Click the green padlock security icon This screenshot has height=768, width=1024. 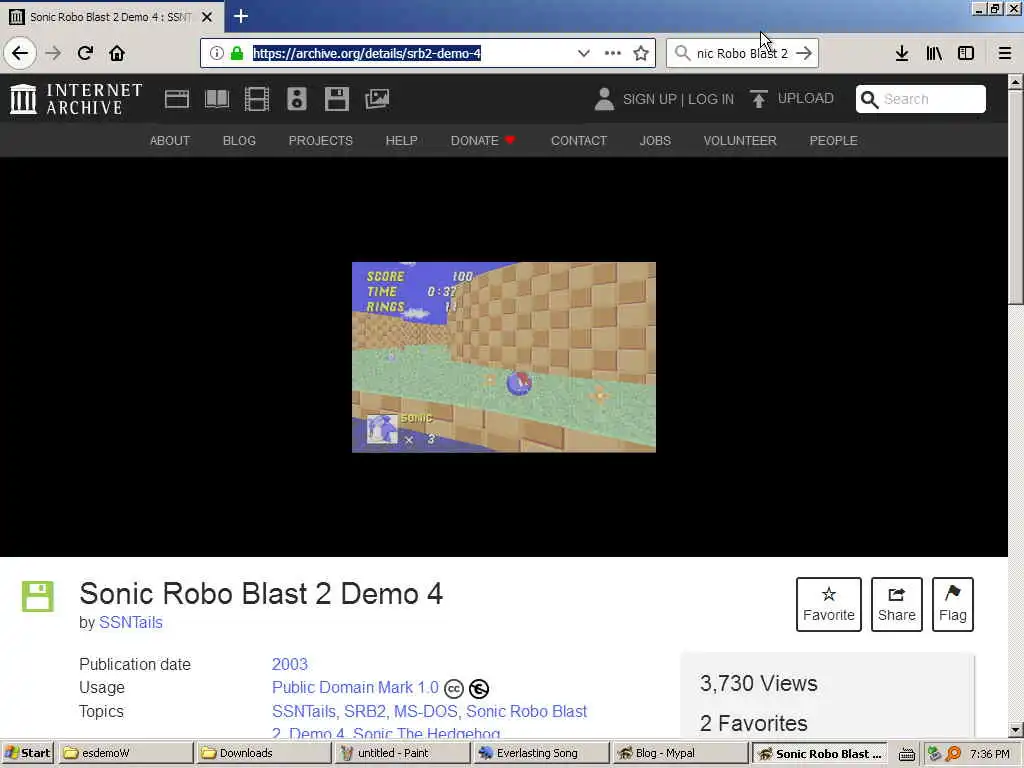click(x=237, y=53)
